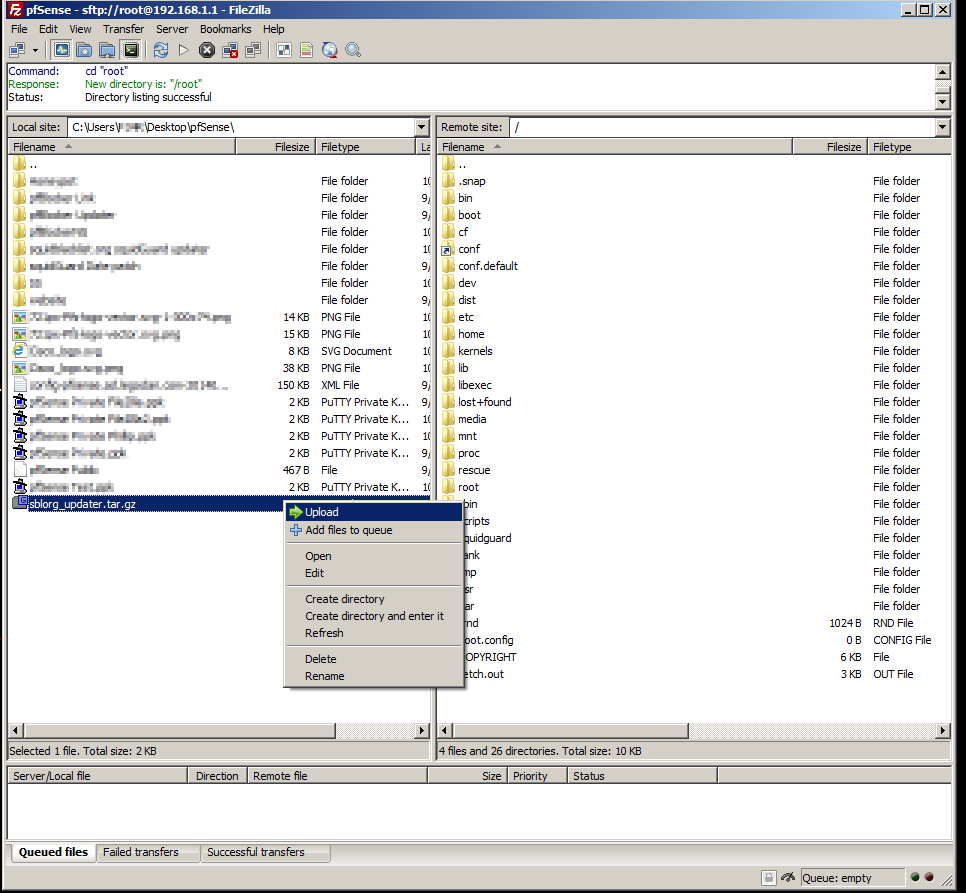Sort local files by Filesize header

(x=275, y=147)
